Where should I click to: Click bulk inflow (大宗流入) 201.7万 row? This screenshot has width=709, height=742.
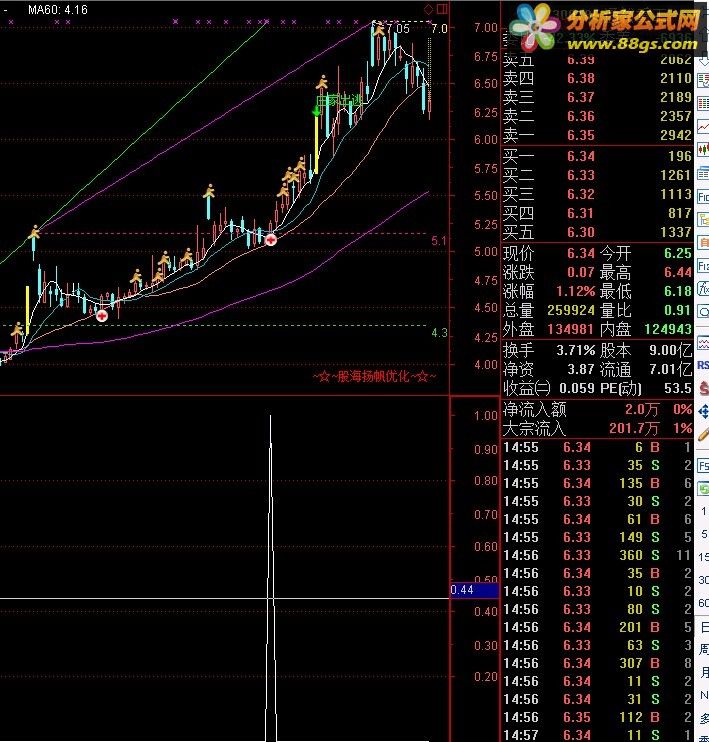pyautogui.click(x=598, y=428)
